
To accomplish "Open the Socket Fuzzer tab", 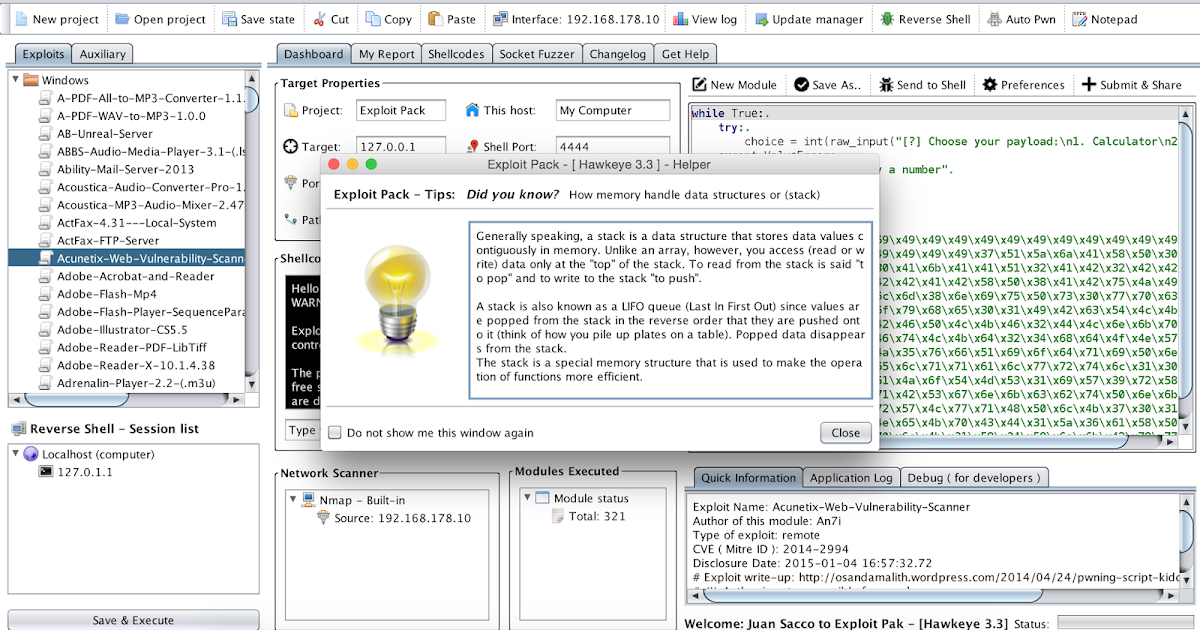I will 537,54.
